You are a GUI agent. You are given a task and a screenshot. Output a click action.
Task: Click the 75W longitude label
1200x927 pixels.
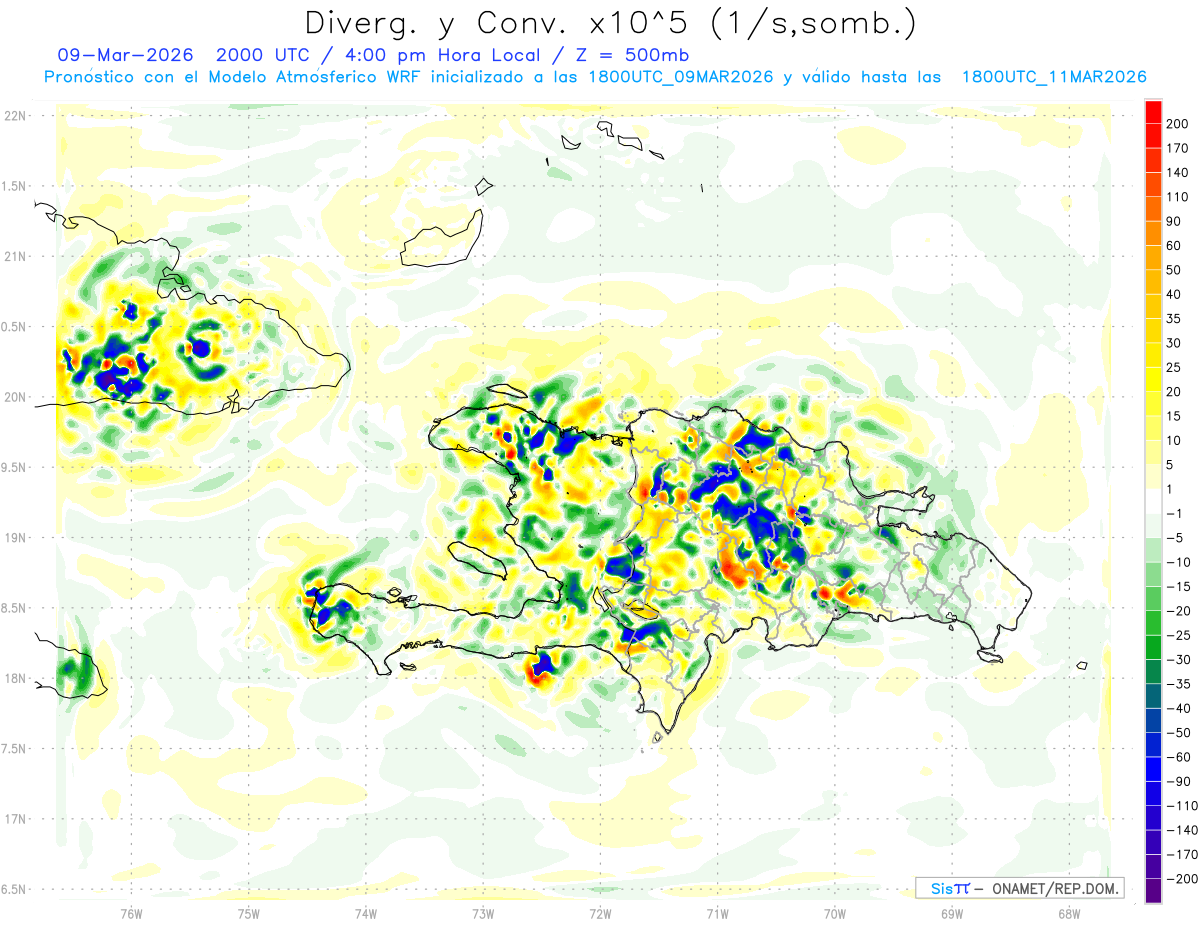click(249, 913)
